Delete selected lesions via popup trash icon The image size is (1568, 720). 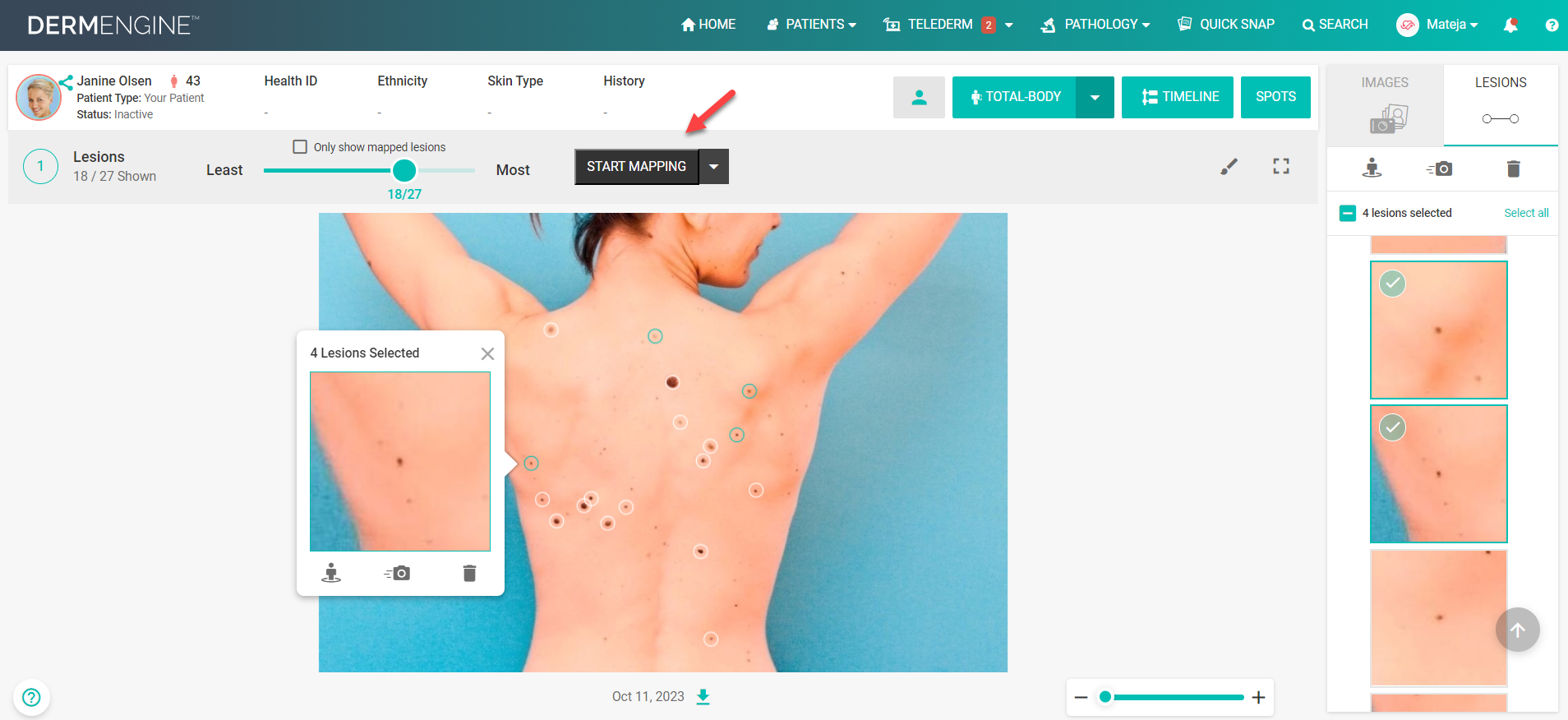[469, 573]
